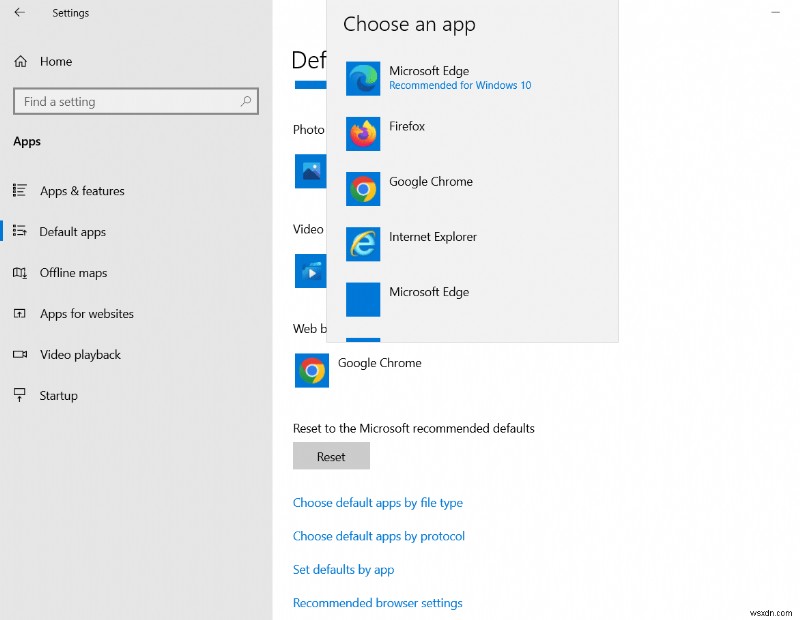The width and height of the screenshot is (800, 620).
Task: Click the Google Chrome web browser thumbnail
Action: coord(311,370)
